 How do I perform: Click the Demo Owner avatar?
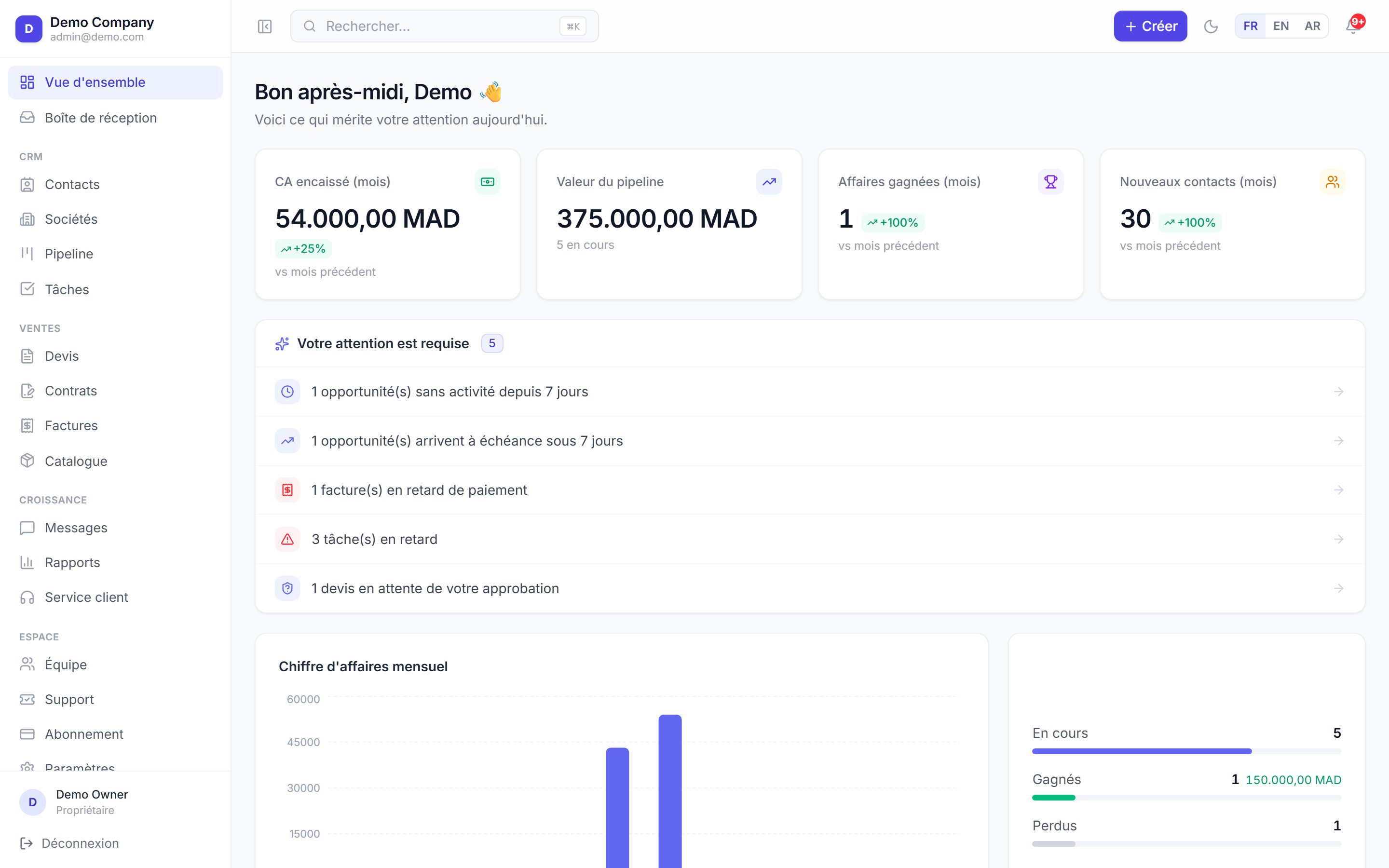pyautogui.click(x=33, y=802)
